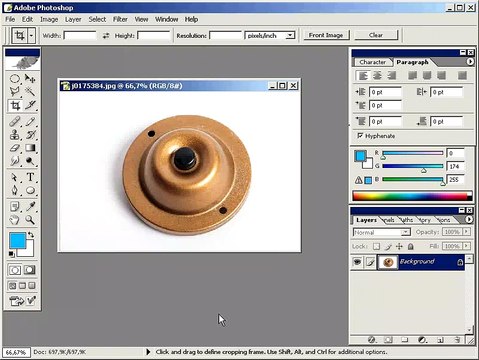Select the Clone Stamp tool
Screen dimensions: 479x360
pyautogui.click(x=15, y=135)
